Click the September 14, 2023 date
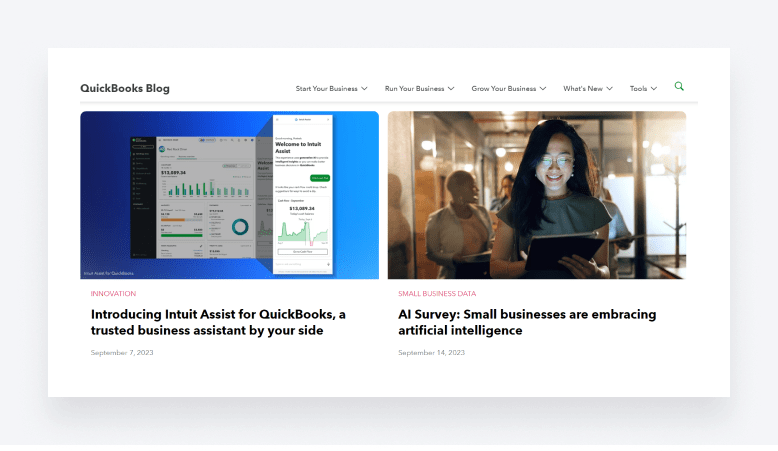Image resolution: width=778 pixels, height=451 pixels. click(431, 353)
